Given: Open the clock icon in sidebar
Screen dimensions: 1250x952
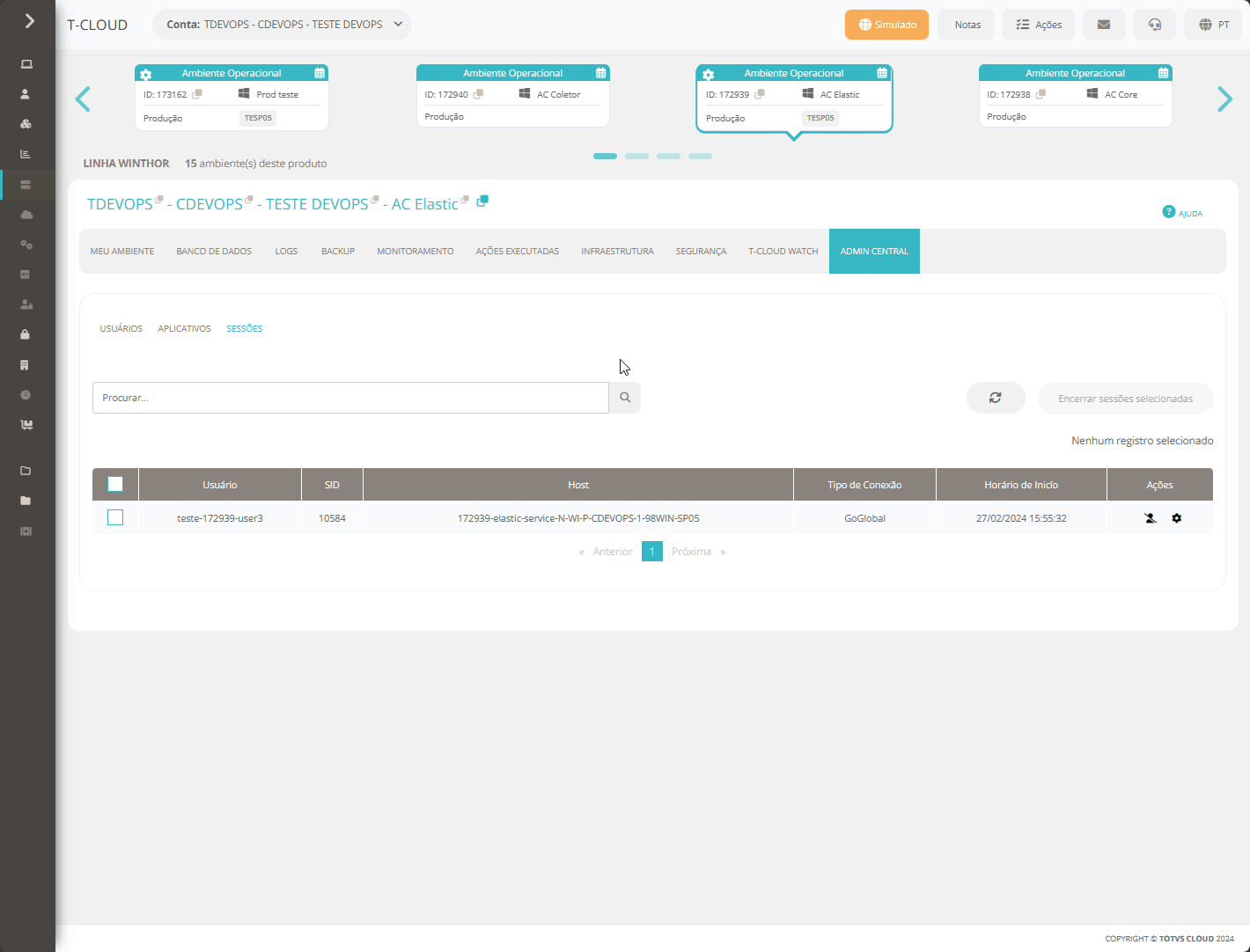Looking at the screenshot, I should 26,395.
